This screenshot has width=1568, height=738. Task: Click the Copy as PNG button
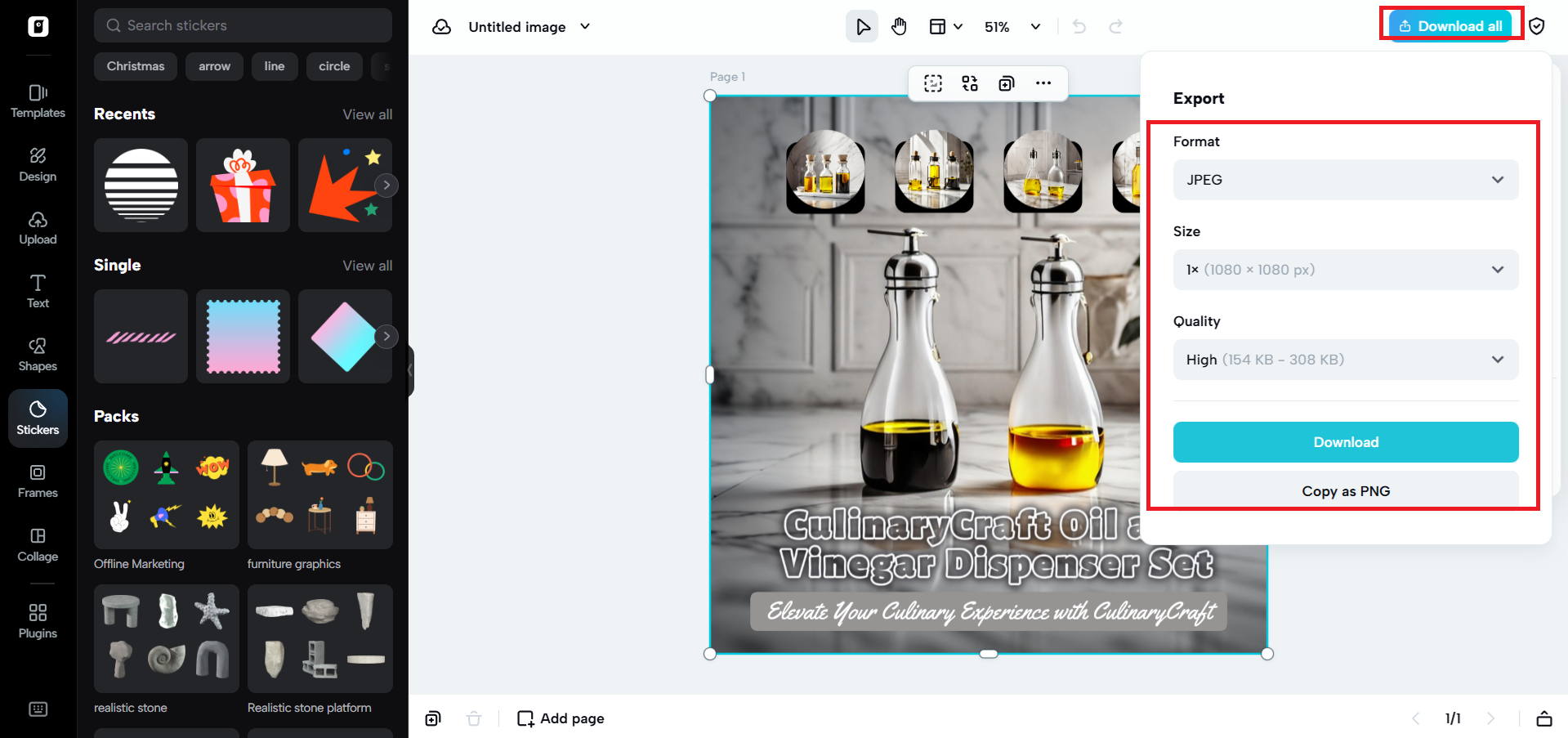coord(1345,490)
